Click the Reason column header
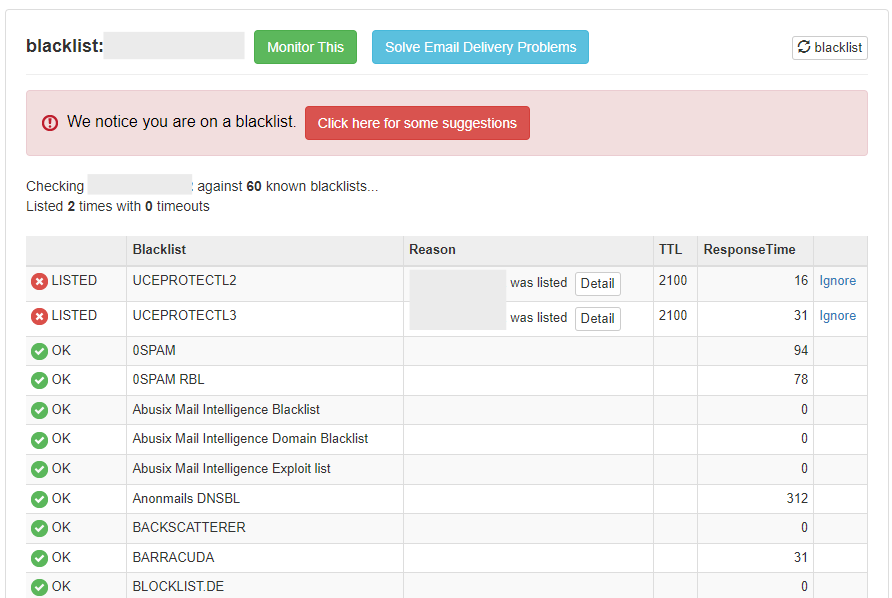Image resolution: width=892 pixels, height=598 pixels. point(432,250)
